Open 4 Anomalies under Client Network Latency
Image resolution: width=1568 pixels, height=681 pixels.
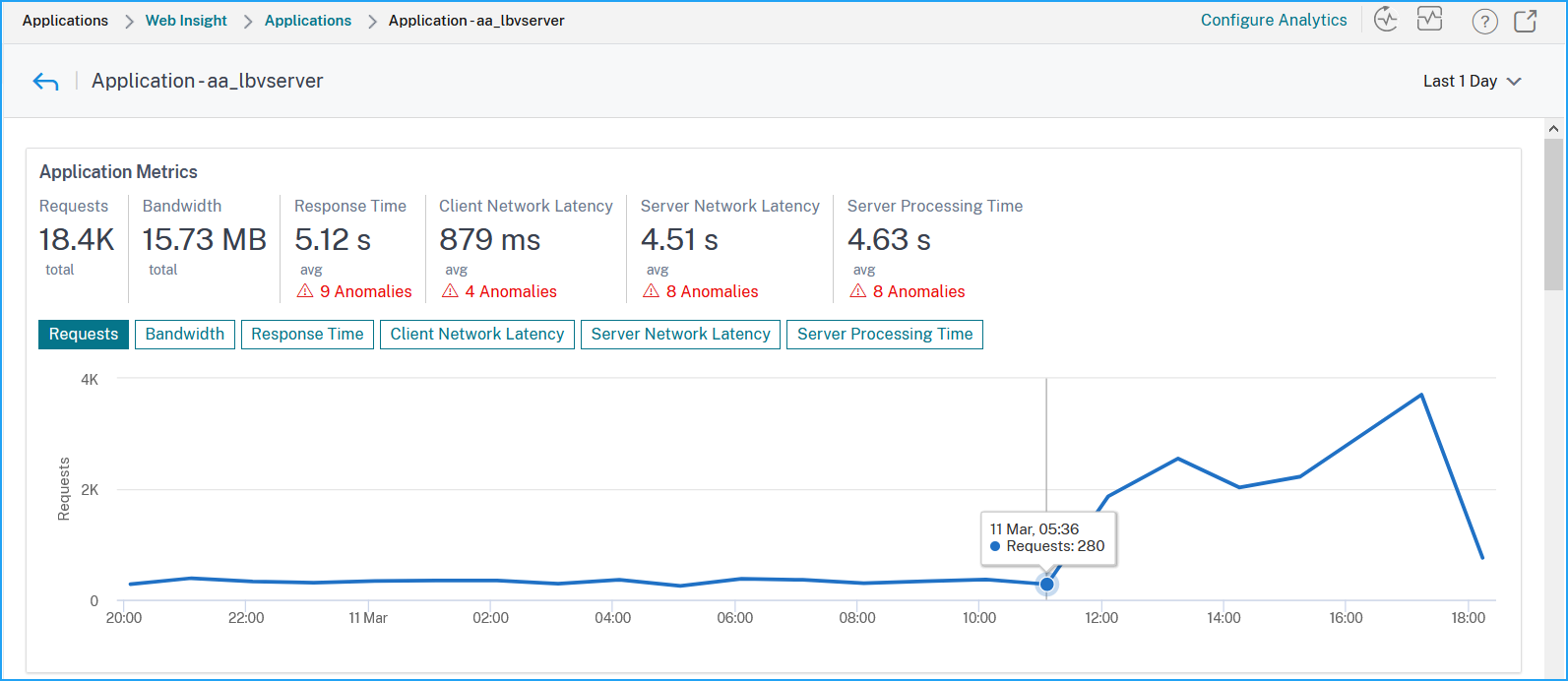point(511,291)
